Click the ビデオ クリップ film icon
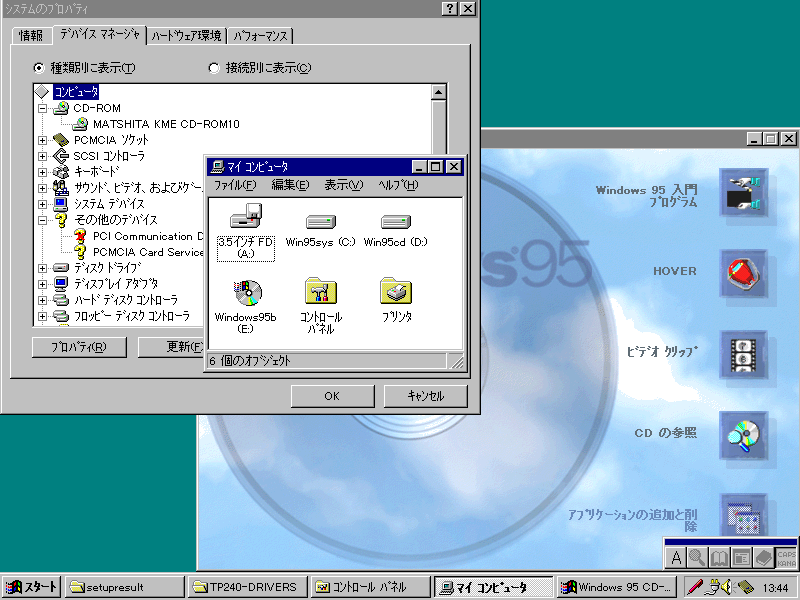The image size is (800, 600). pos(743,355)
